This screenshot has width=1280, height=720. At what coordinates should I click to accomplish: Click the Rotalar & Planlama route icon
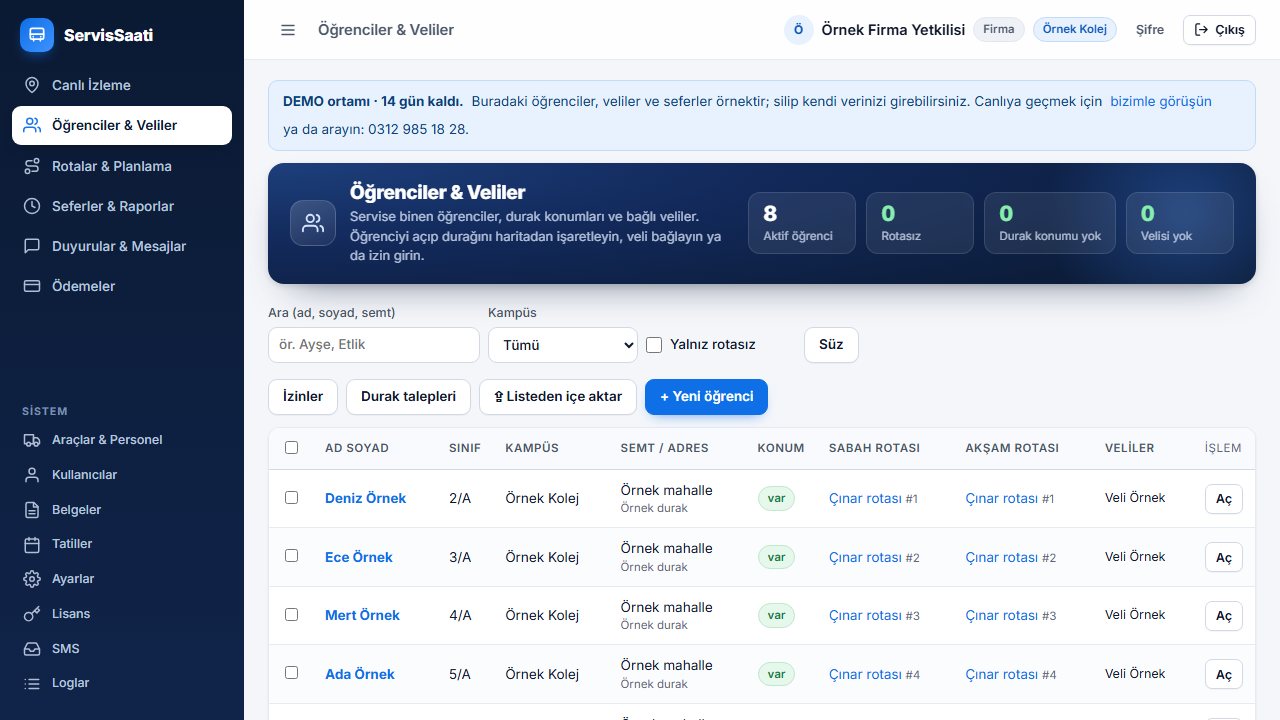point(32,166)
